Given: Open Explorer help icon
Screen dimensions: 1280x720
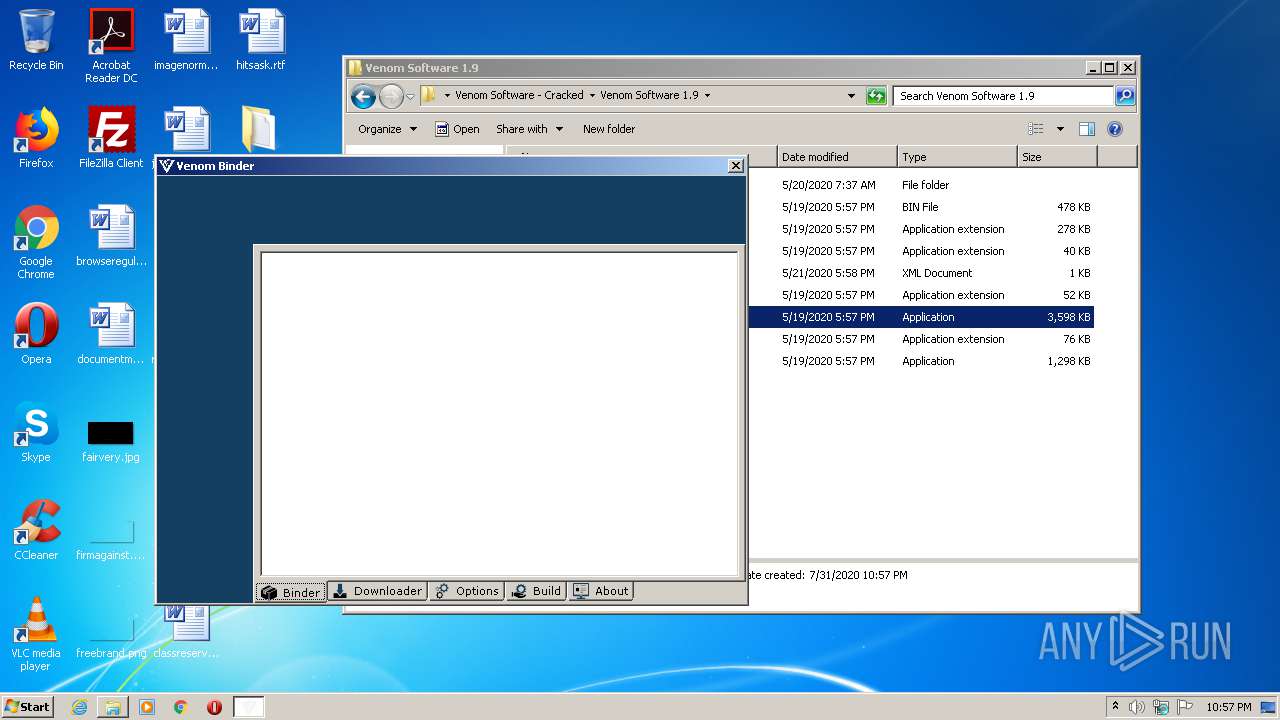Looking at the screenshot, I should click(x=1115, y=129).
